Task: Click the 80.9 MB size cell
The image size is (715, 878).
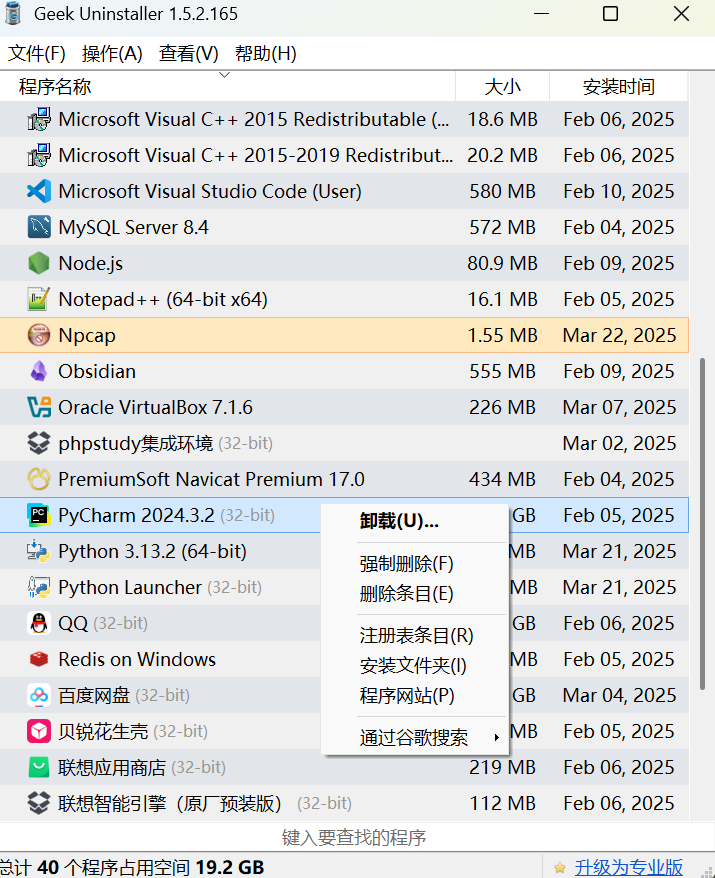Action: (502, 263)
